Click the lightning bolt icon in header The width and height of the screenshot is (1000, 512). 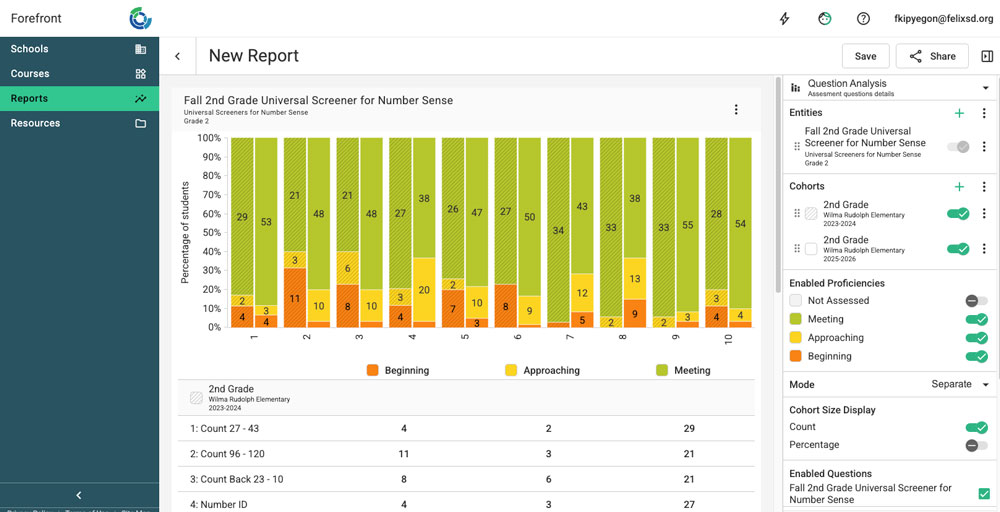click(785, 18)
